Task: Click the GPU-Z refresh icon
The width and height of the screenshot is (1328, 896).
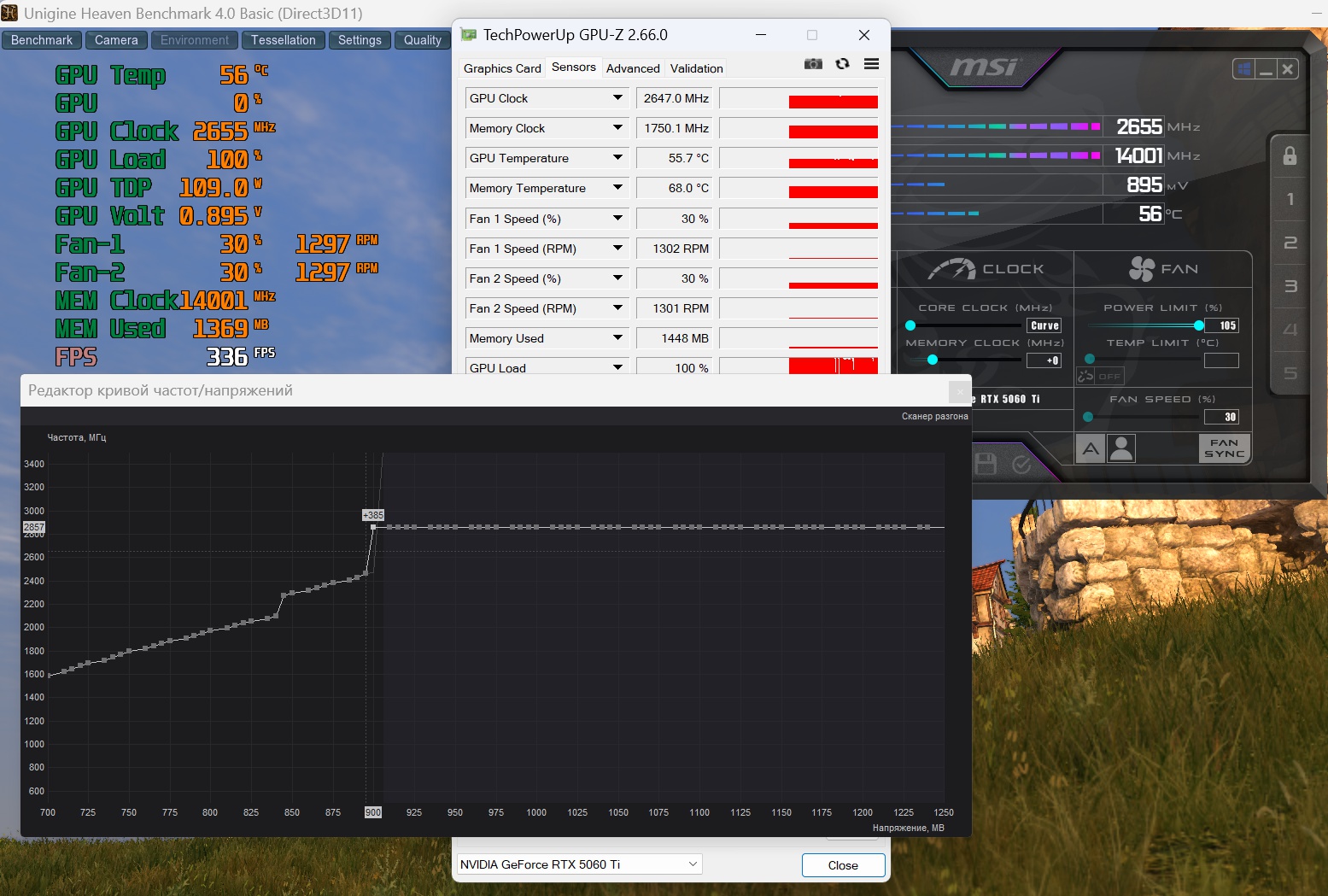Action: [842, 64]
